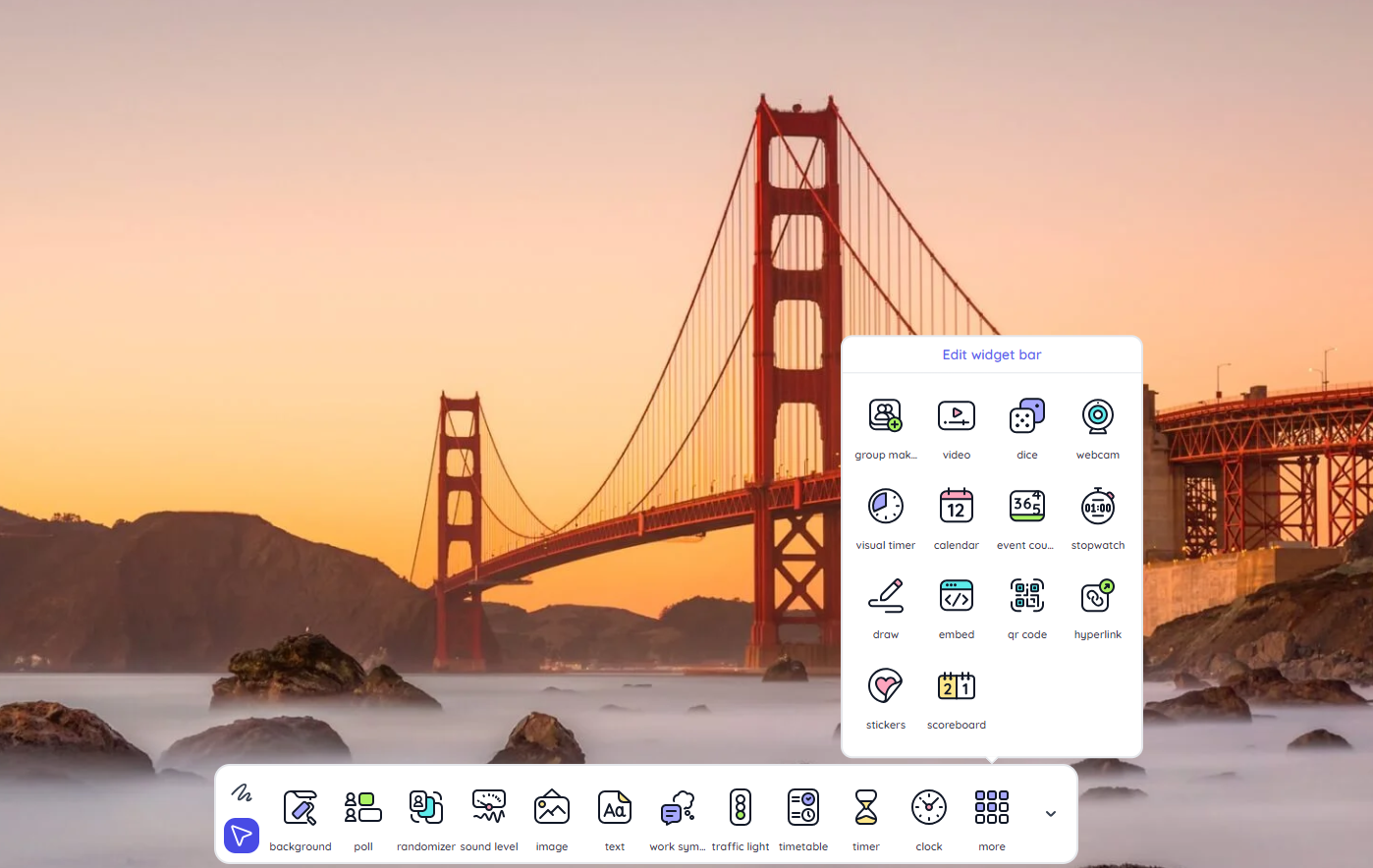Add a timetable widget

803,814
